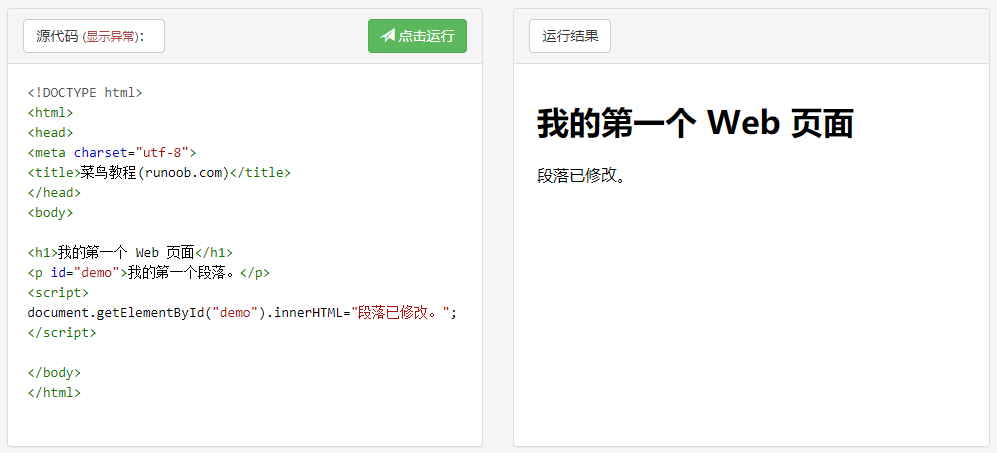Click the paper plane icon on run button

[387, 36]
